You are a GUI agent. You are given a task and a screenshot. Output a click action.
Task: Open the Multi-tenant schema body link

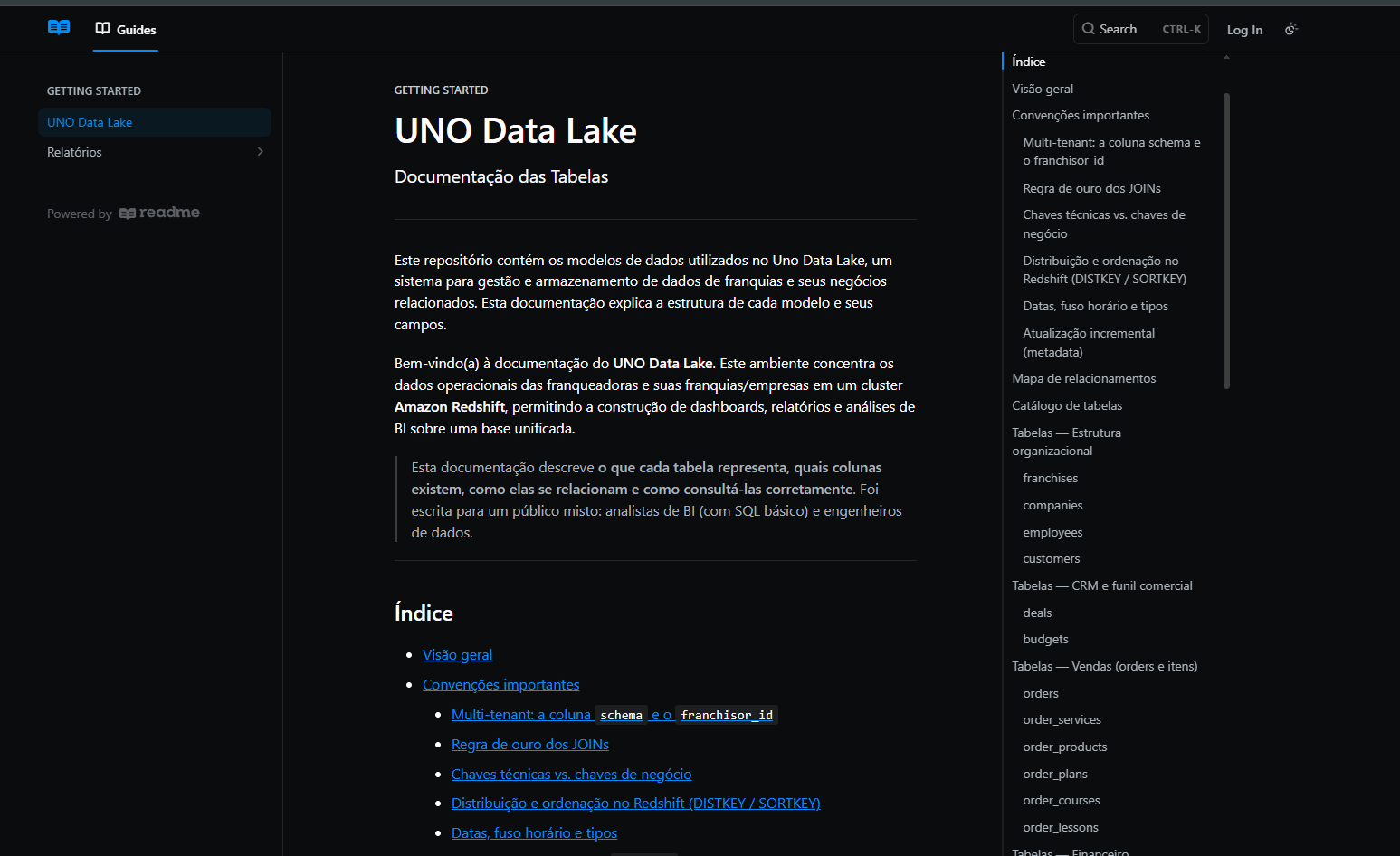(614, 715)
